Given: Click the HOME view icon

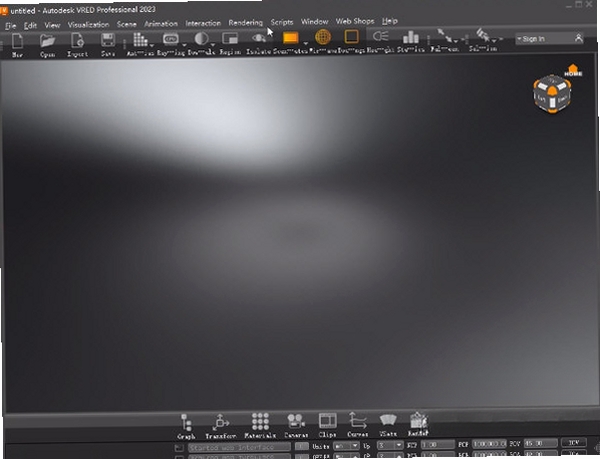Looking at the screenshot, I should point(573,70).
